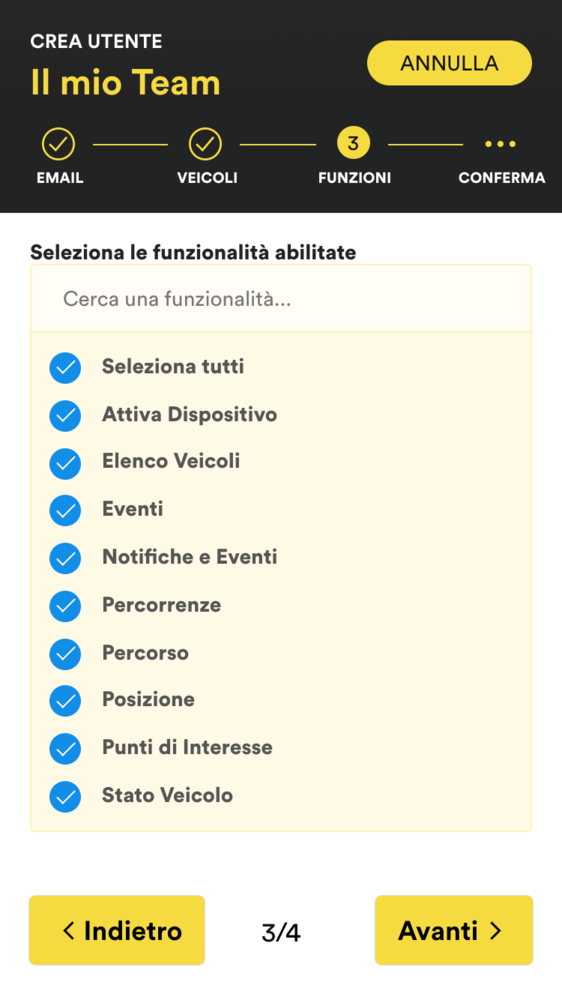The image size is (562, 1000).
Task: Uncheck the Seleziona tutti checkbox
Action: pyautogui.click(x=65, y=368)
